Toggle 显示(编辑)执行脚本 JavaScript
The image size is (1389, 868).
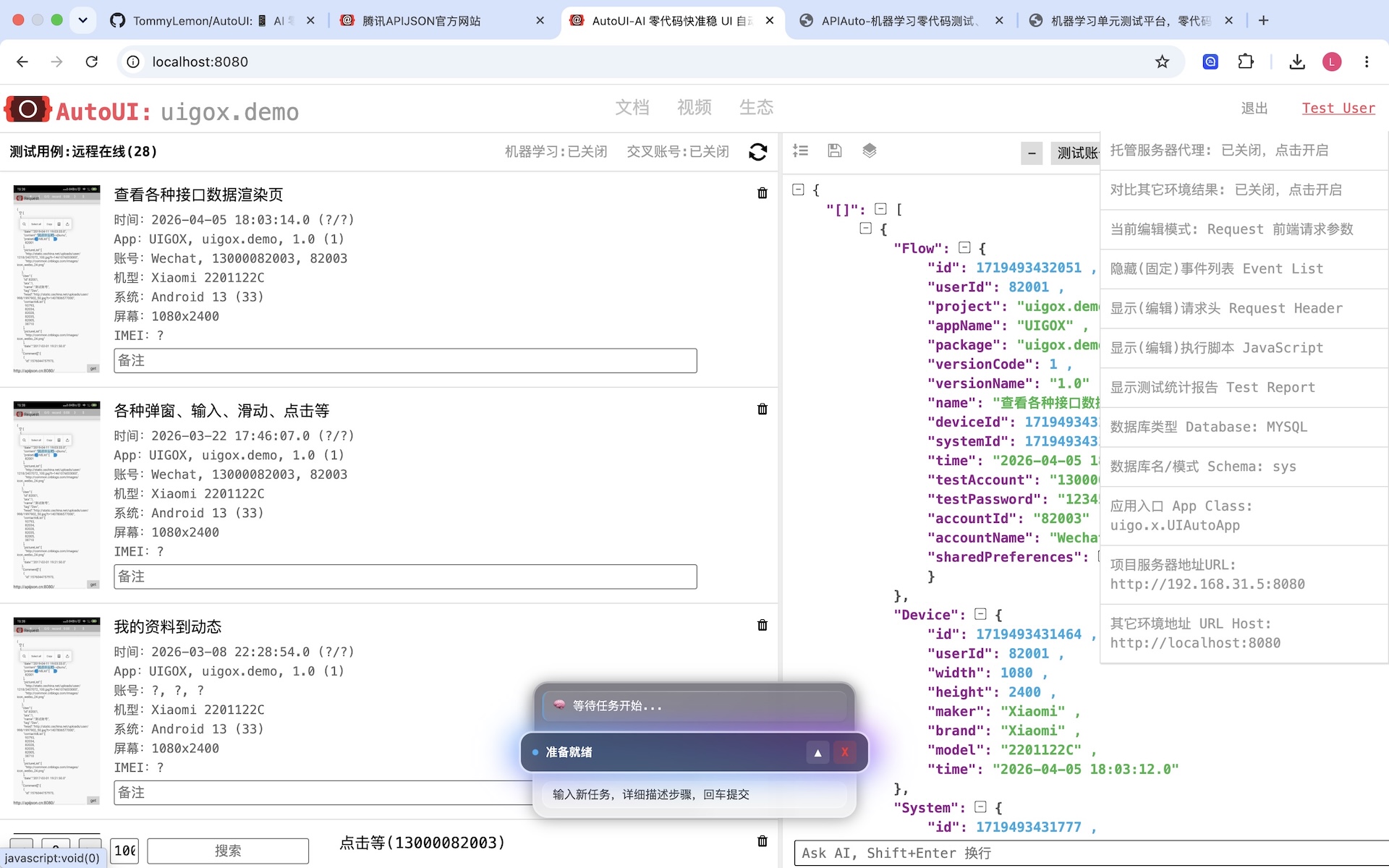1244,348
